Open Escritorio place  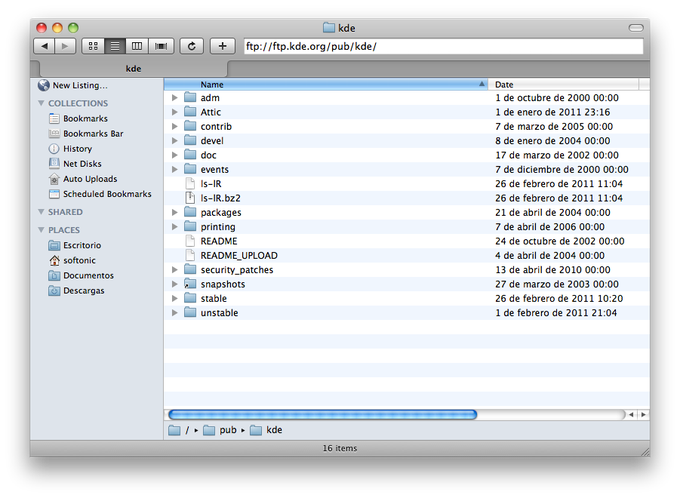[75, 246]
